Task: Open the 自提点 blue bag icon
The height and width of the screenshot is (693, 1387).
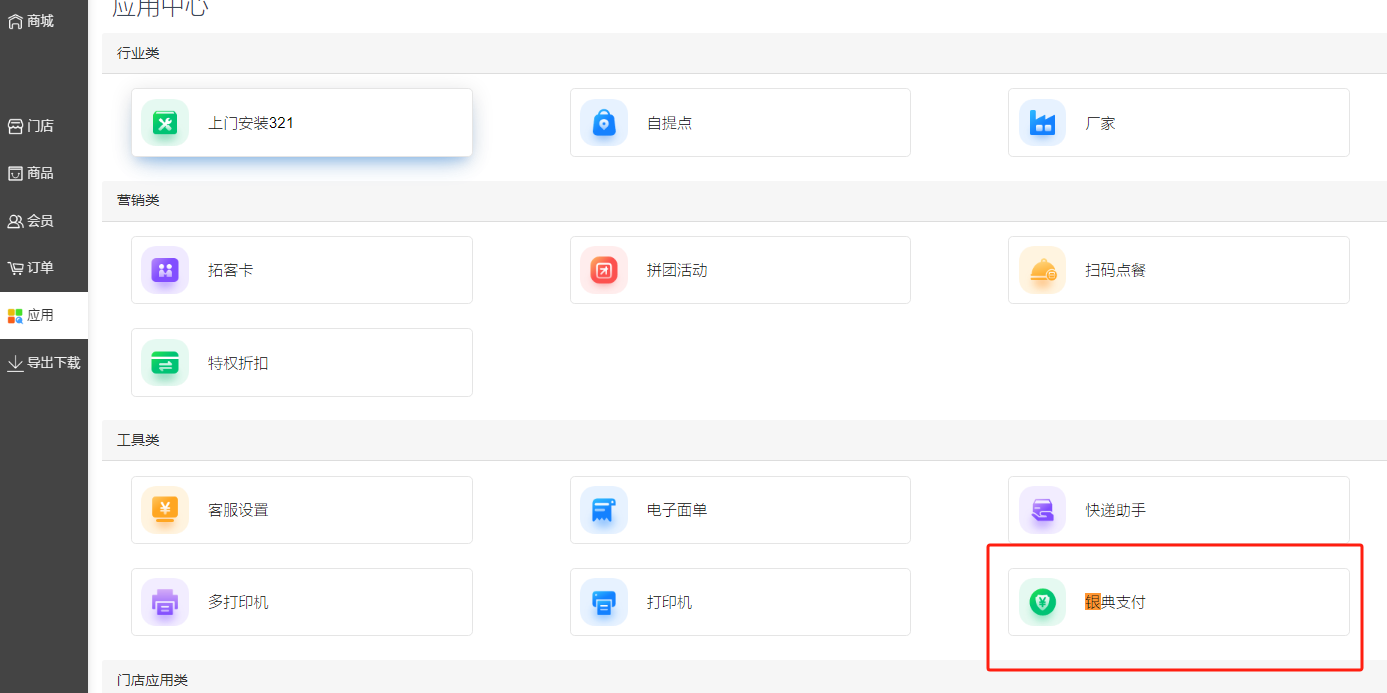Action: pos(604,123)
